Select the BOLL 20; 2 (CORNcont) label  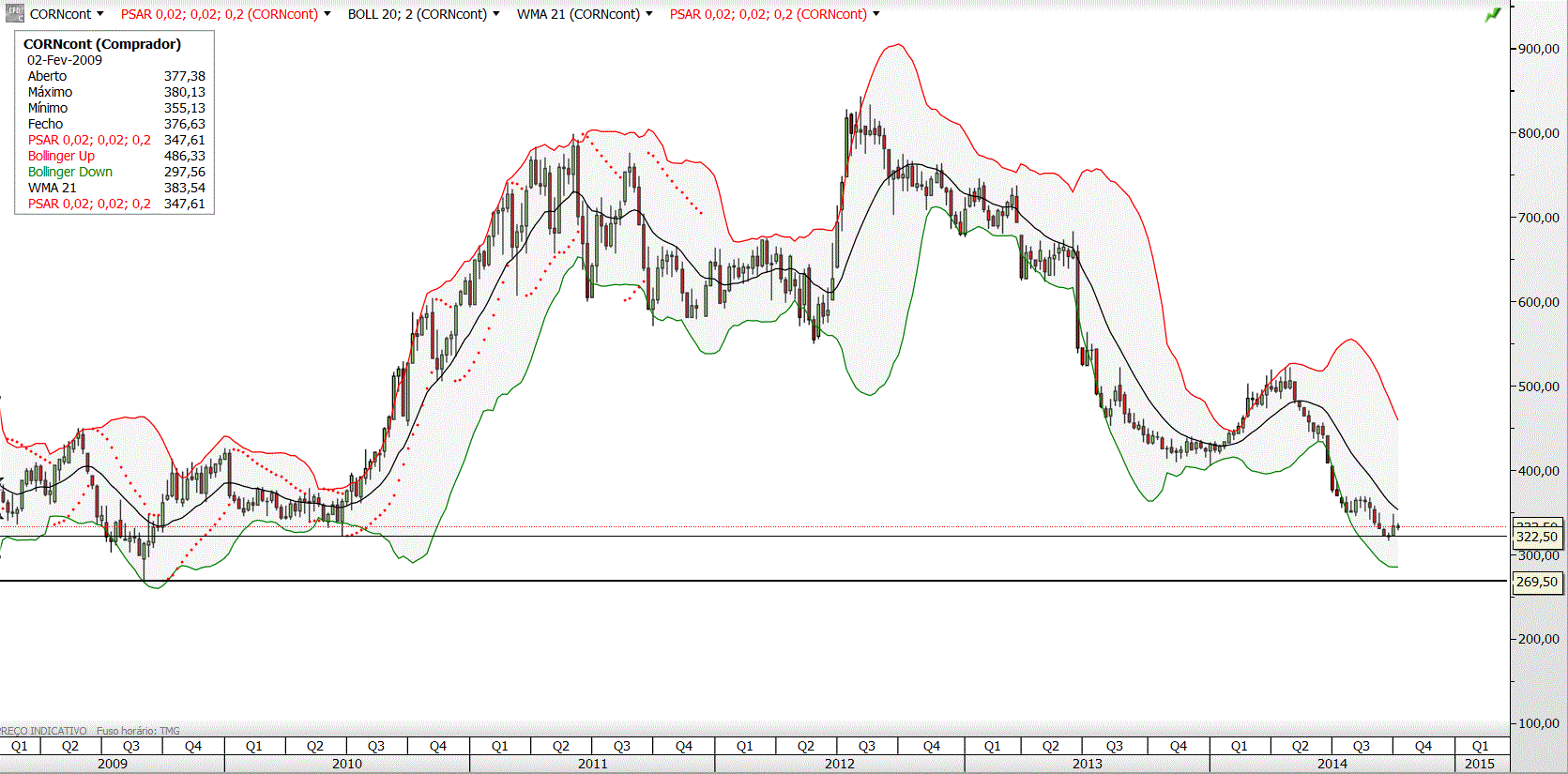(418, 14)
